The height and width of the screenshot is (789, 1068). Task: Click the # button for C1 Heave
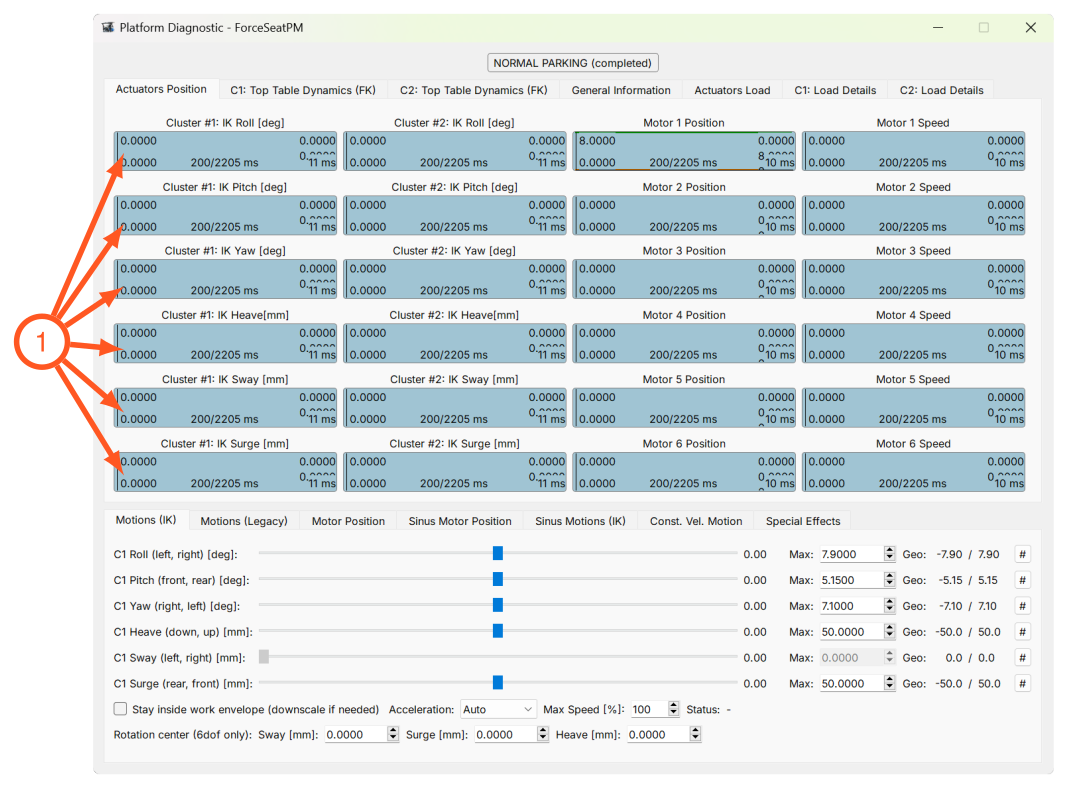[x=1022, y=632]
